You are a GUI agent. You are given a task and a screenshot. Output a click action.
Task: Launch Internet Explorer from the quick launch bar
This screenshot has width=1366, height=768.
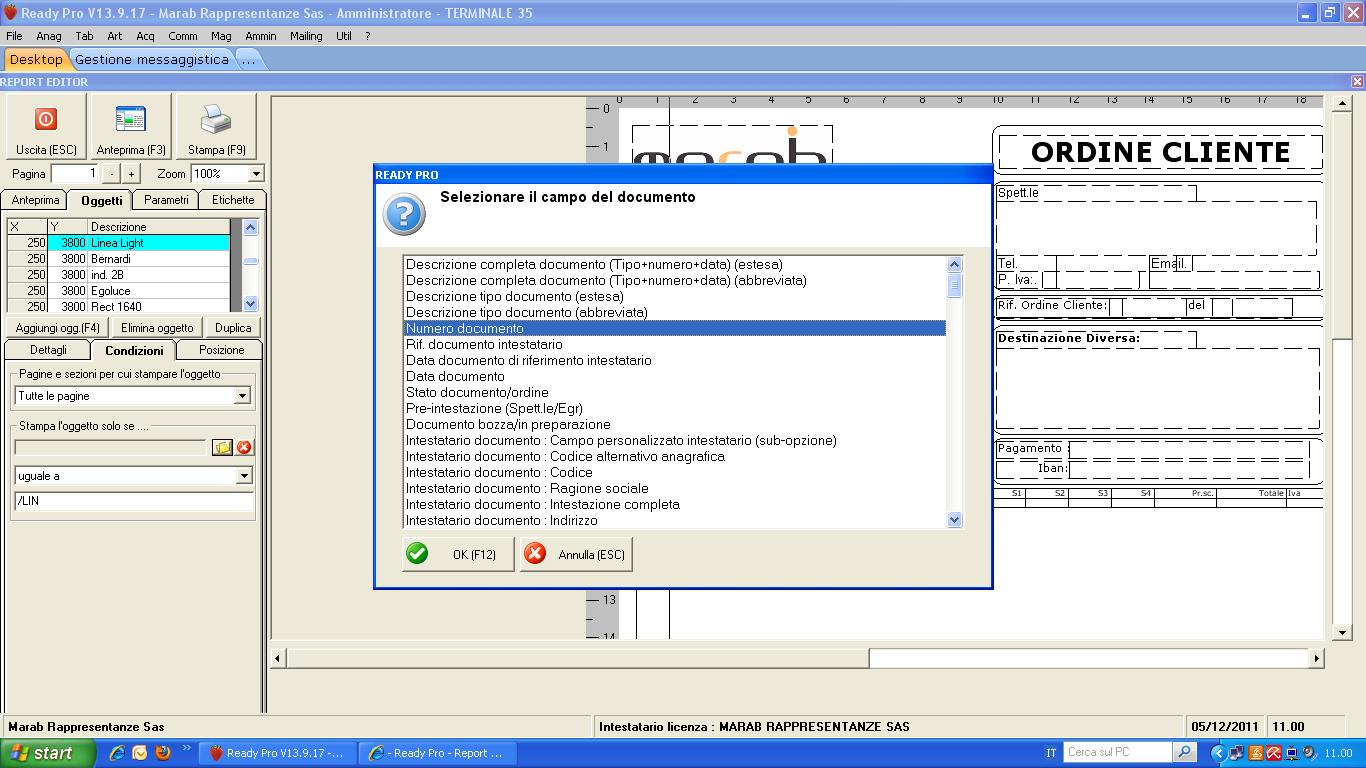[x=117, y=753]
